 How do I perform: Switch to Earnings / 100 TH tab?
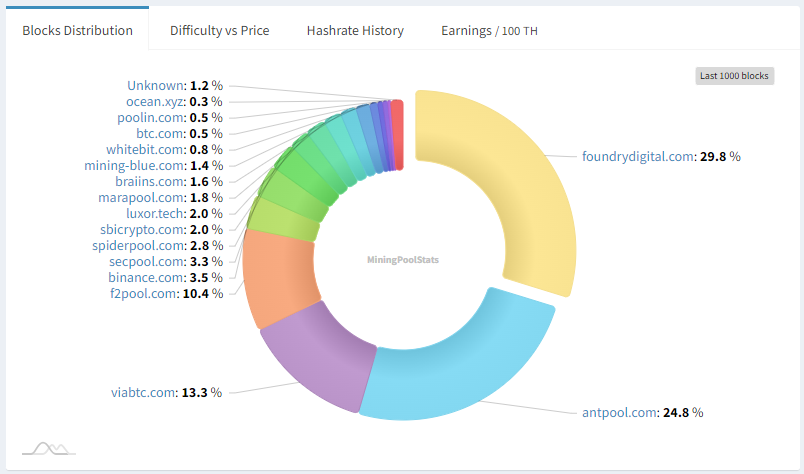tap(489, 30)
